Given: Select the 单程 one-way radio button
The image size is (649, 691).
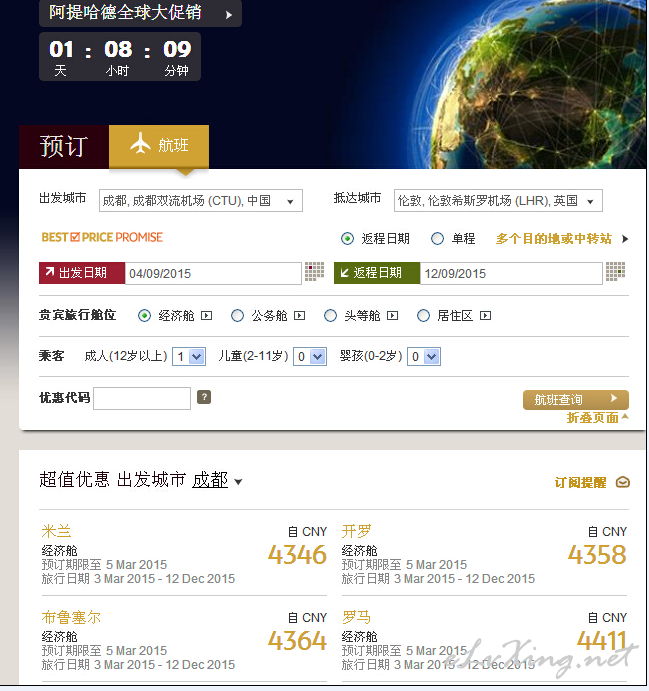Looking at the screenshot, I should pyautogui.click(x=437, y=239).
